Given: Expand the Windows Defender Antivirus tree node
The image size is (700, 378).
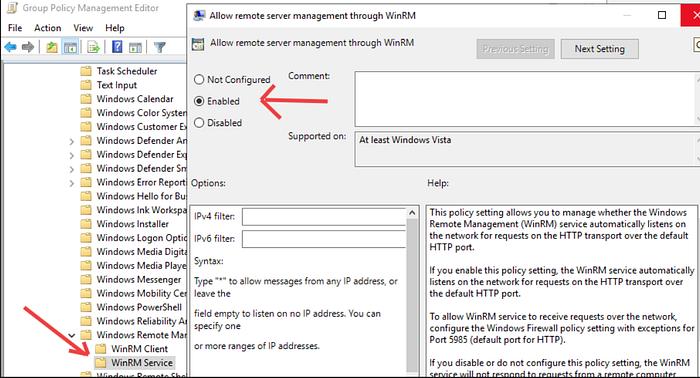Looking at the screenshot, I should (71, 141).
